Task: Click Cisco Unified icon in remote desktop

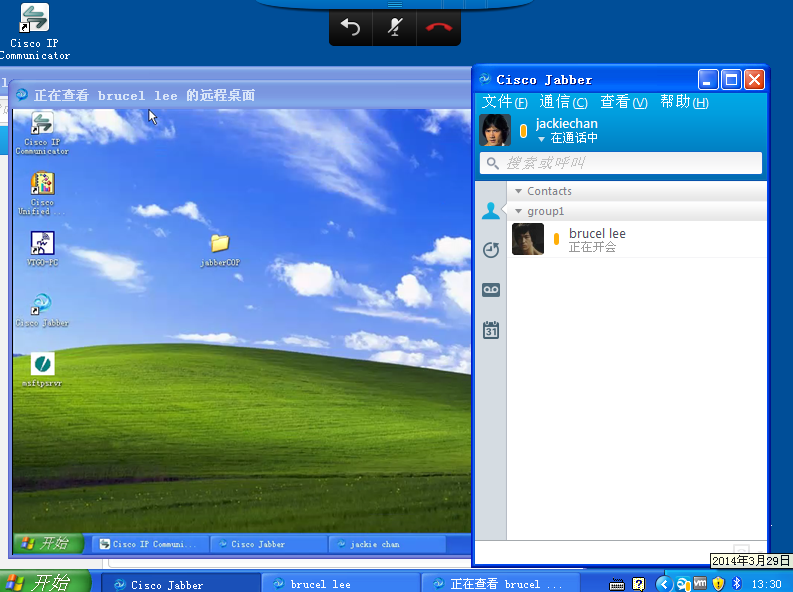Action: tap(42, 194)
